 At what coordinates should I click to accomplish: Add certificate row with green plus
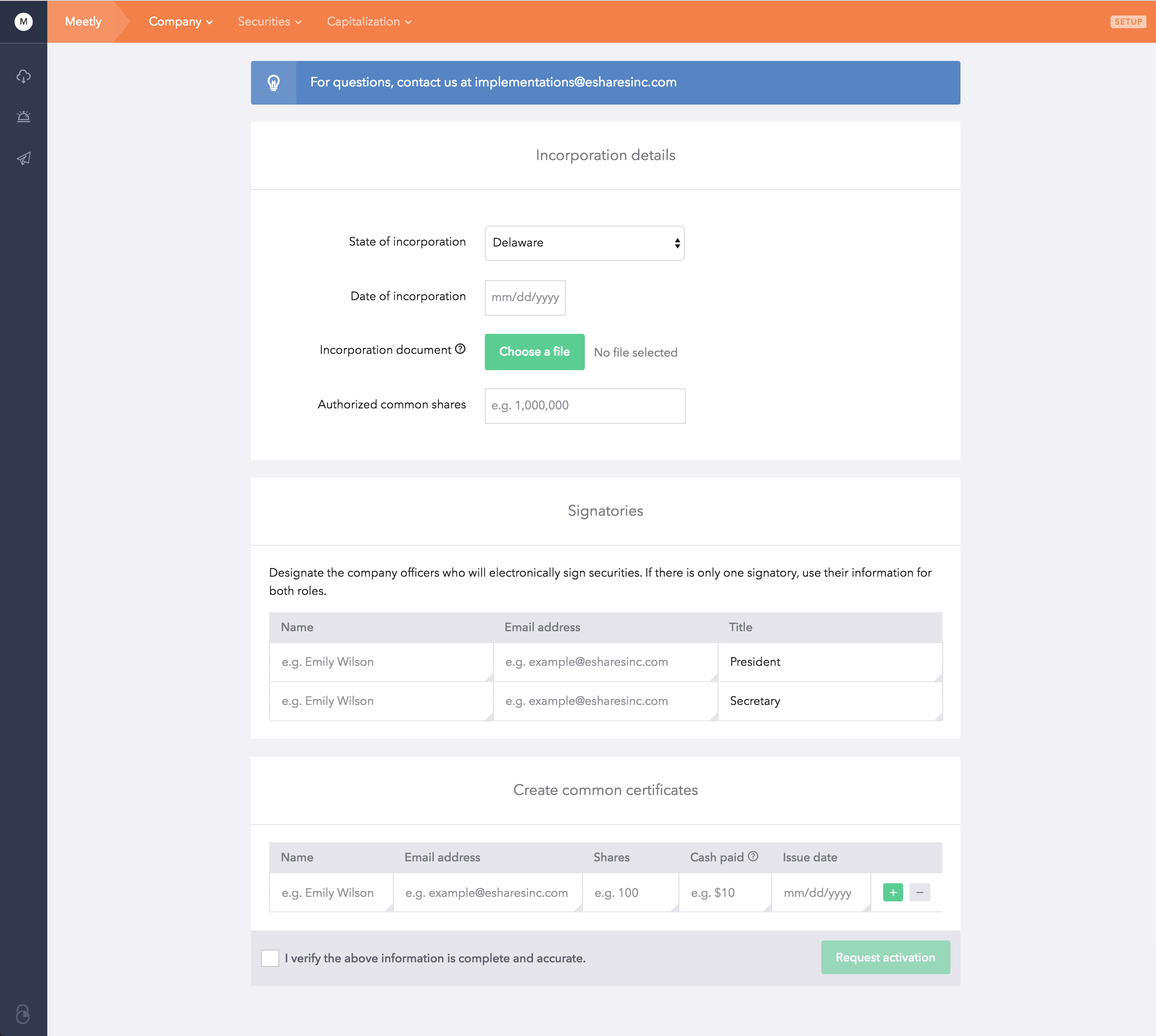point(893,893)
